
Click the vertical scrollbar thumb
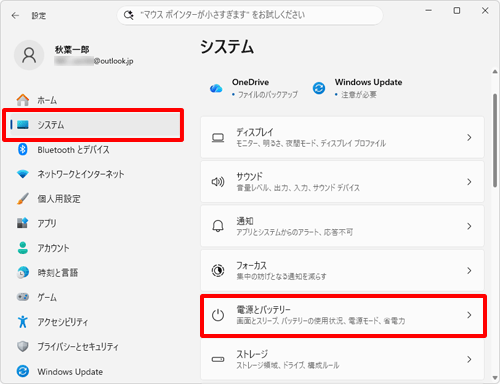point(495,140)
